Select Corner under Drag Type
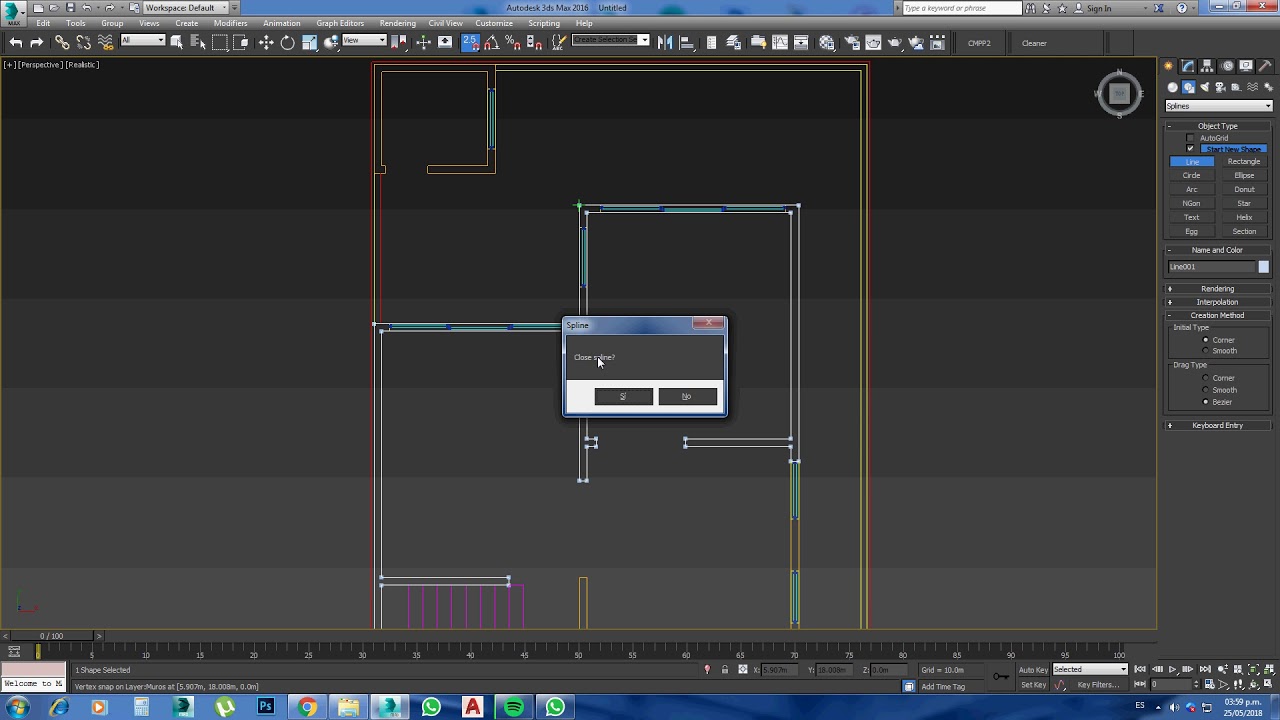Viewport: 1280px width, 720px height. point(1205,378)
